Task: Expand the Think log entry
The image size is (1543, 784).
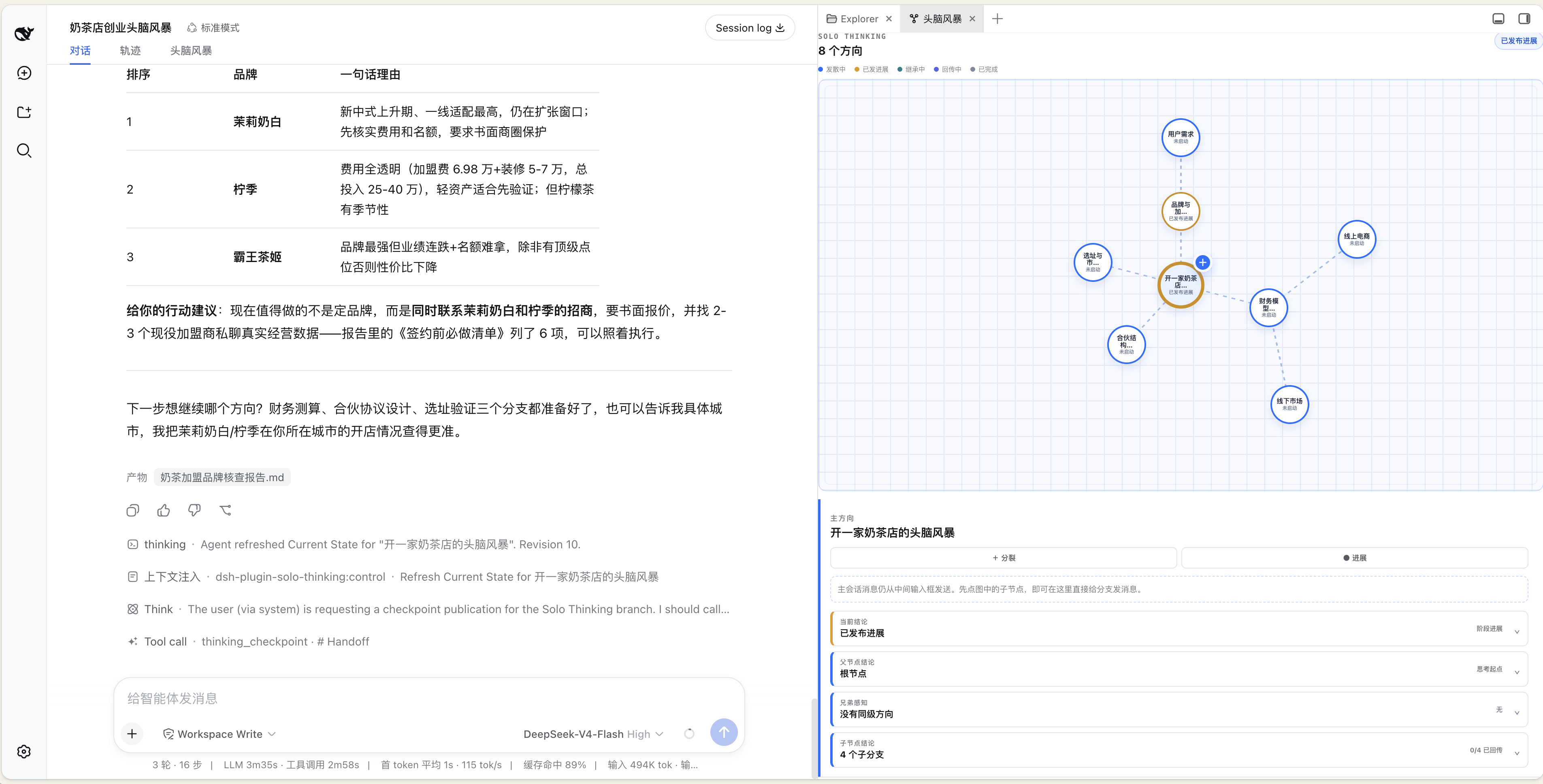Action: [x=428, y=609]
